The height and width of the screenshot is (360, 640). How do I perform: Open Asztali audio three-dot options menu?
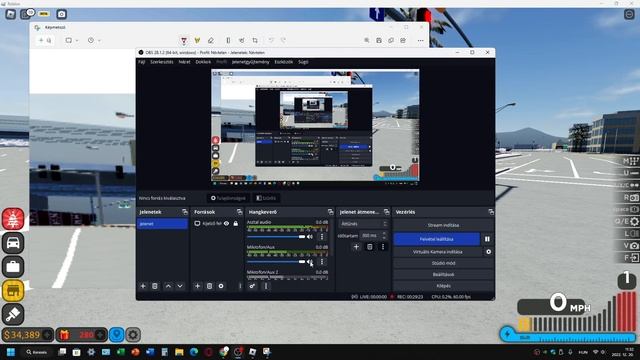coord(322,237)
